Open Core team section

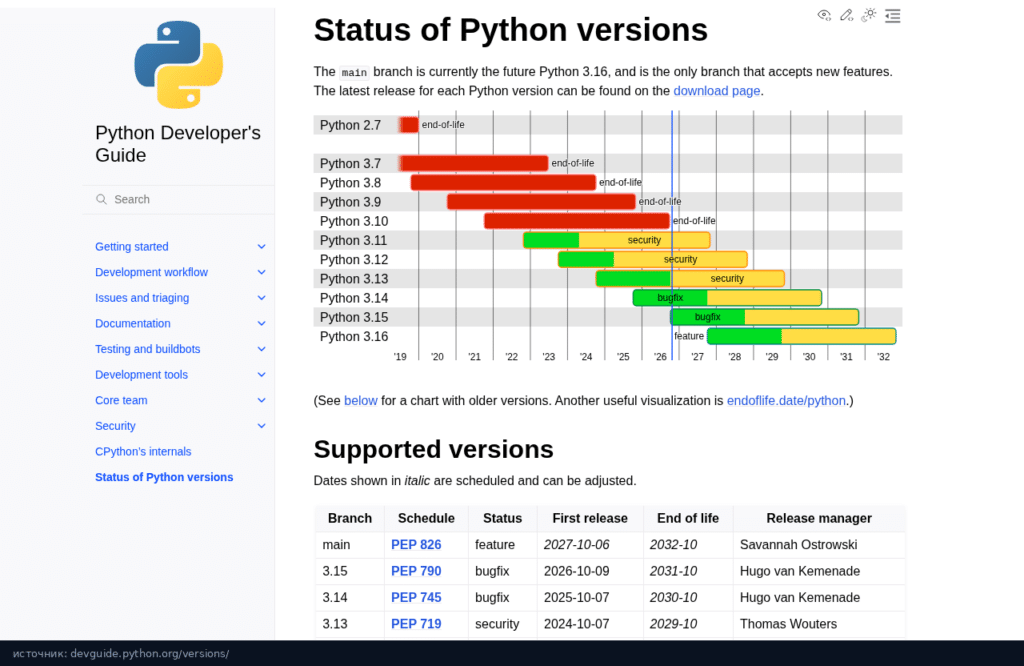click(121, 400)
